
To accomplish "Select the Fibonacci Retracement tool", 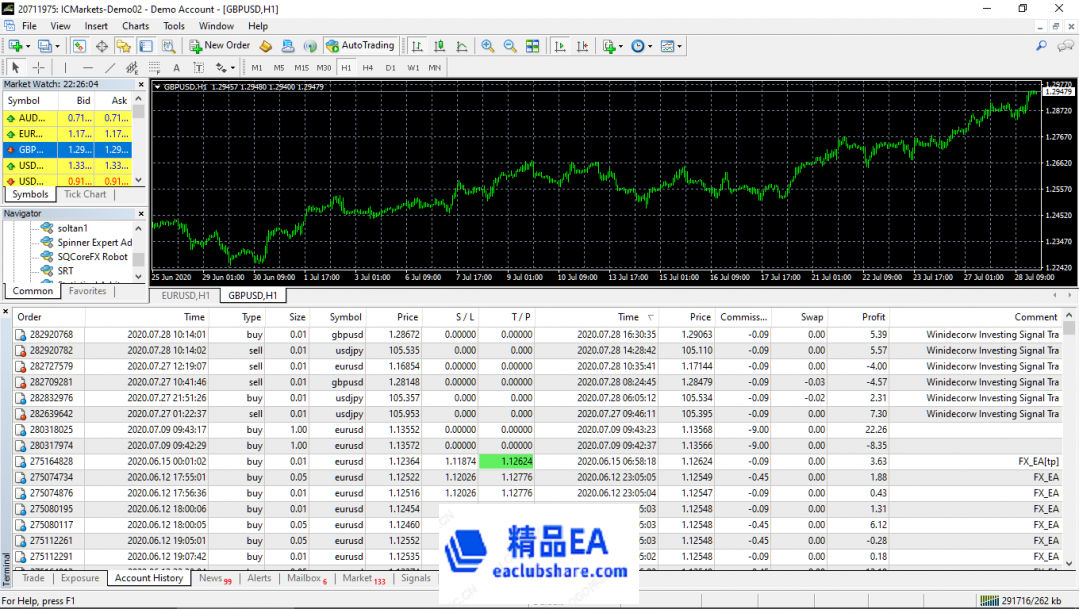I will coord(154,67).
